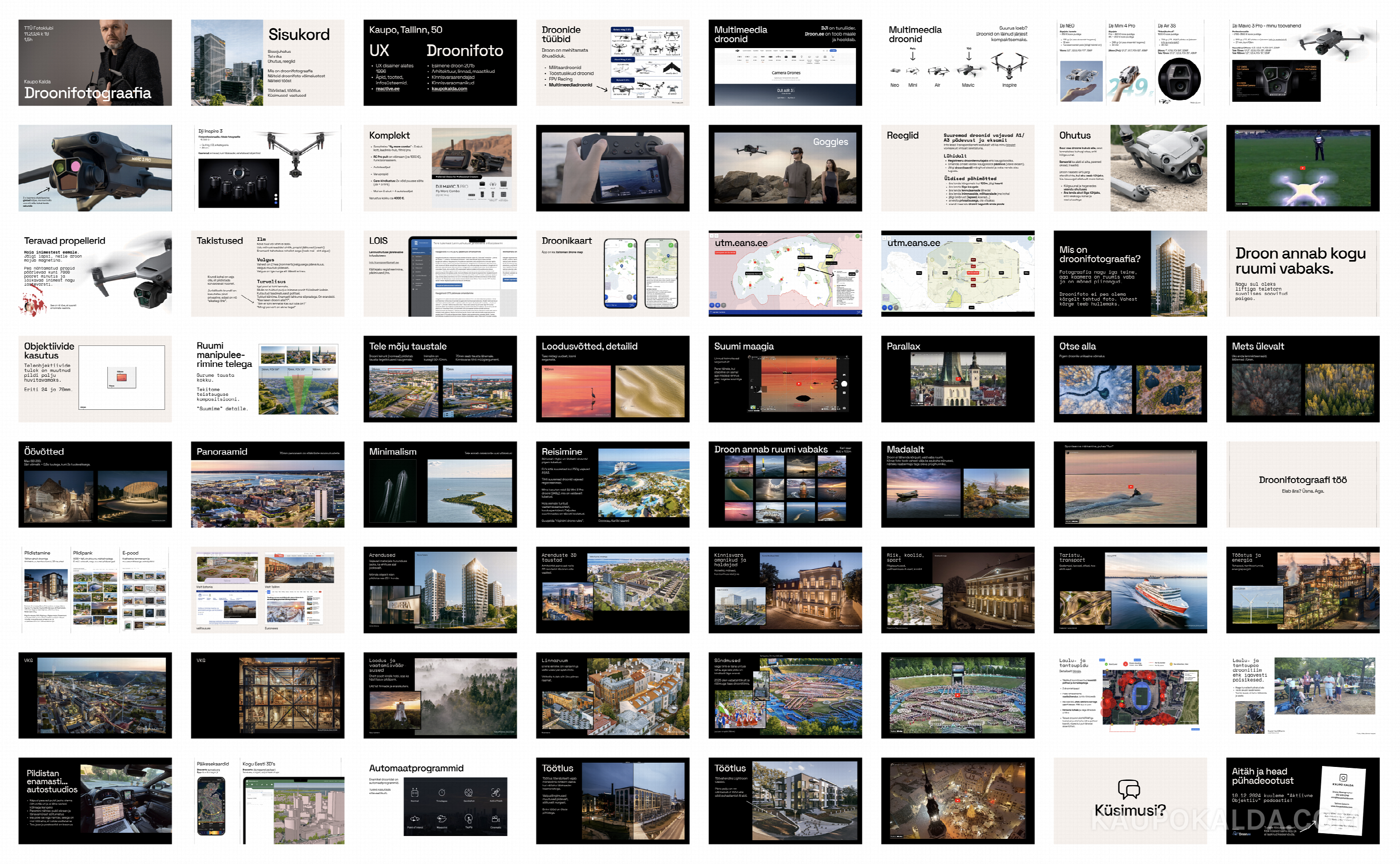Image resolution: width=1400 pixels, height=864 pixels.
Task: Open the Droonifotograafia title slide
Action: 95,62
